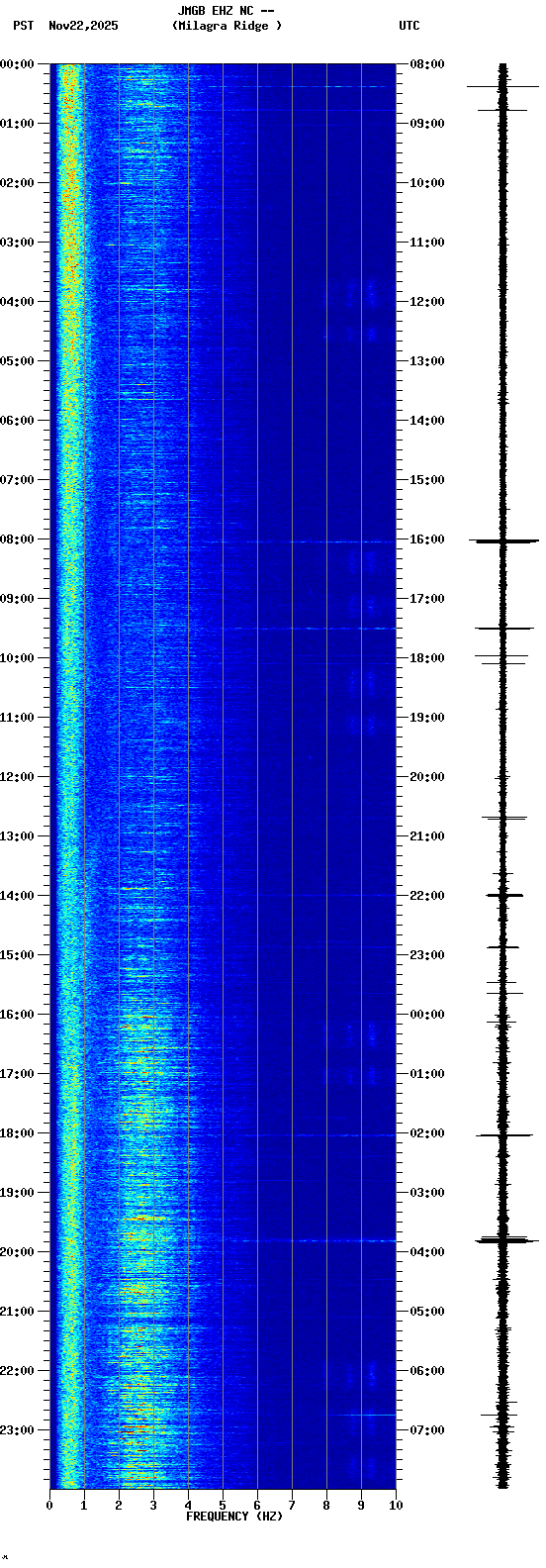Click the "05:00" PST time label
The width and height of the screenshot is (546, 1568).
pyautogui.click(x=18, y=361)
